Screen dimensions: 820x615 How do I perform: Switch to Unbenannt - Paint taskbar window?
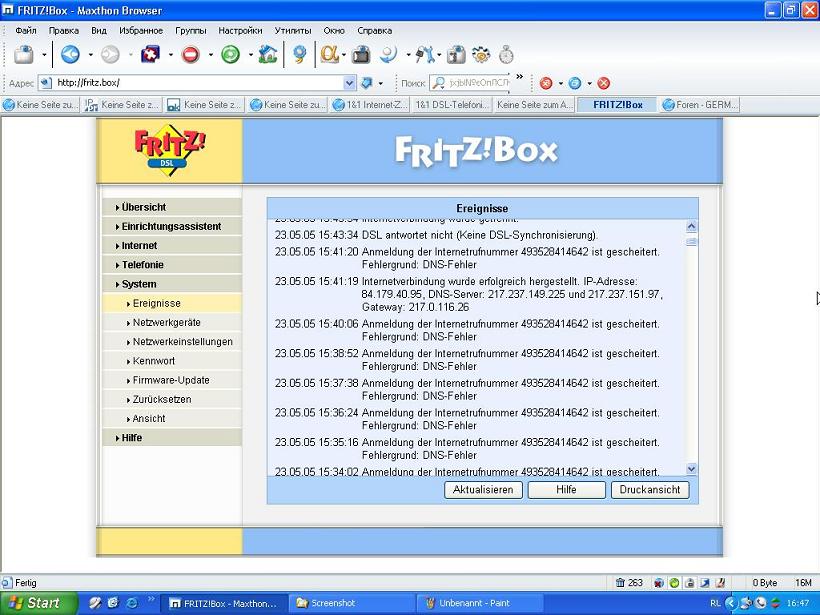pos(480,603)
